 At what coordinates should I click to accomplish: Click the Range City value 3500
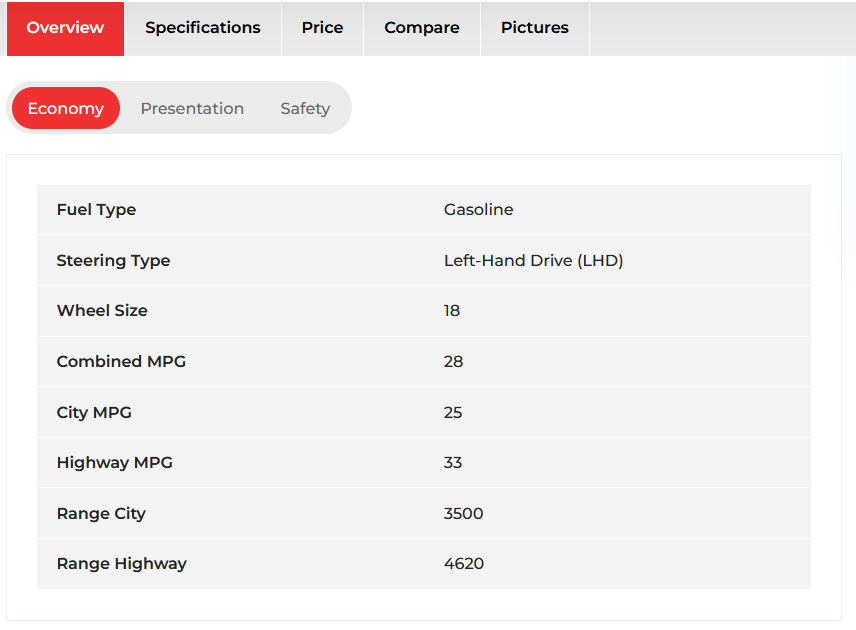(463, 513)
